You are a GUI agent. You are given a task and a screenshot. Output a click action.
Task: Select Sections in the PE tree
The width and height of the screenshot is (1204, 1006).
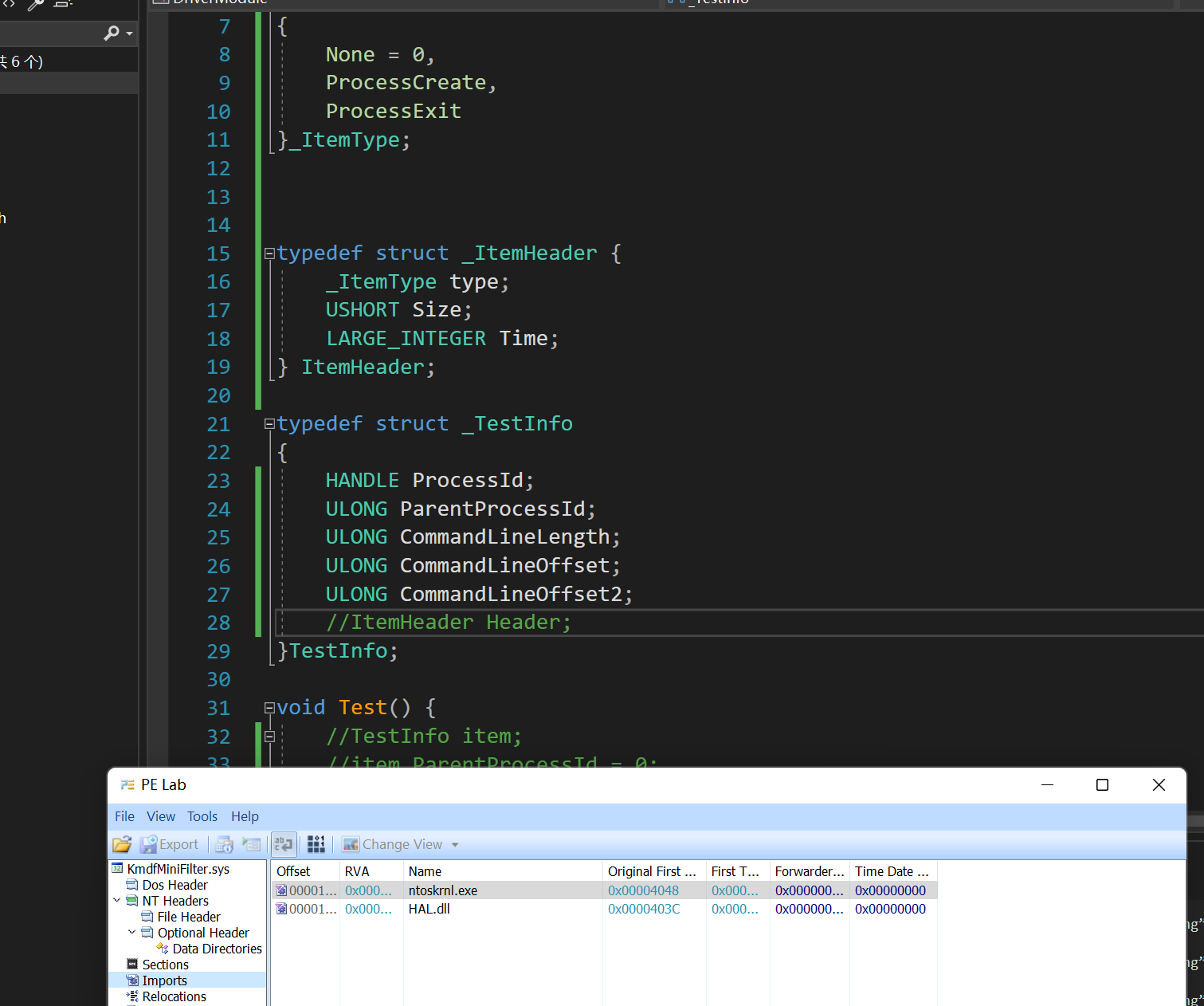click(165, 965)
